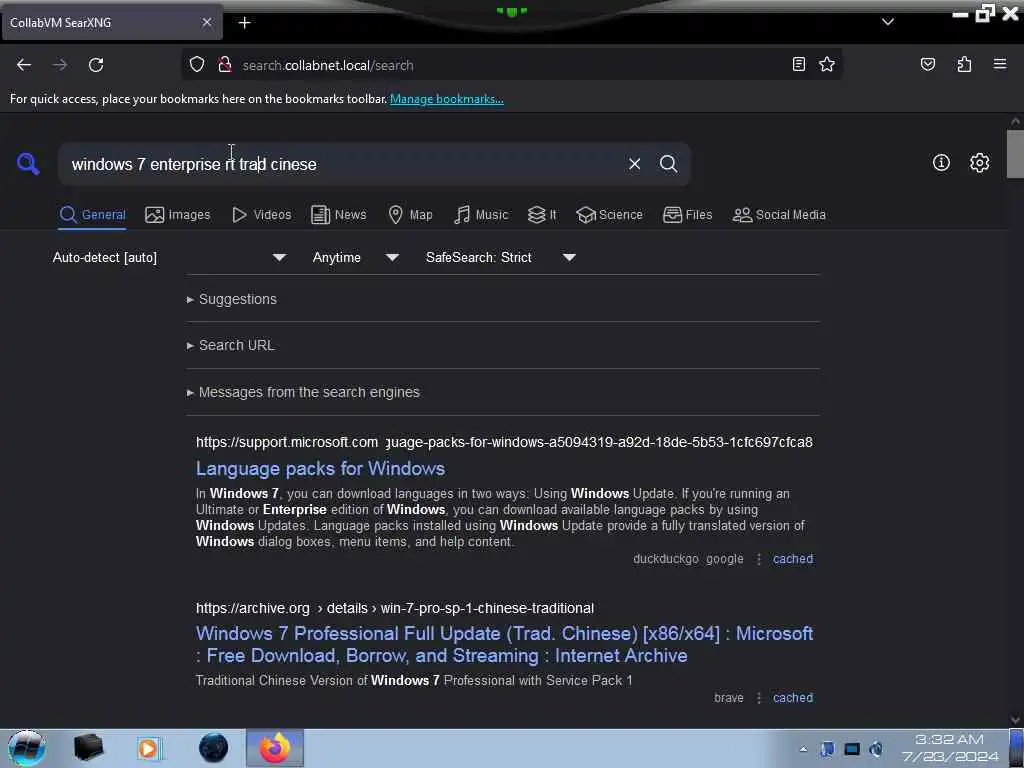
Task: Switch to the Music category
Action: coord(481,215)
